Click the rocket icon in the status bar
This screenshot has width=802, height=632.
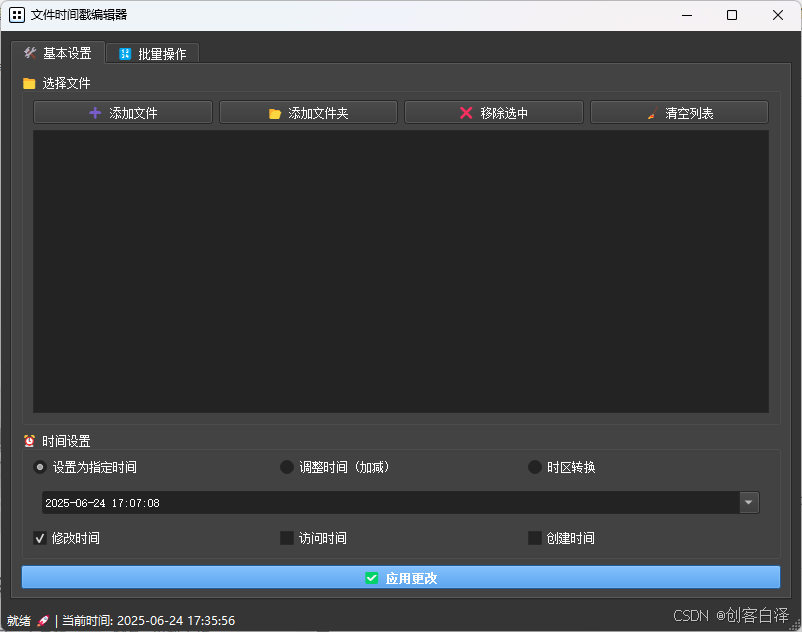43,621
